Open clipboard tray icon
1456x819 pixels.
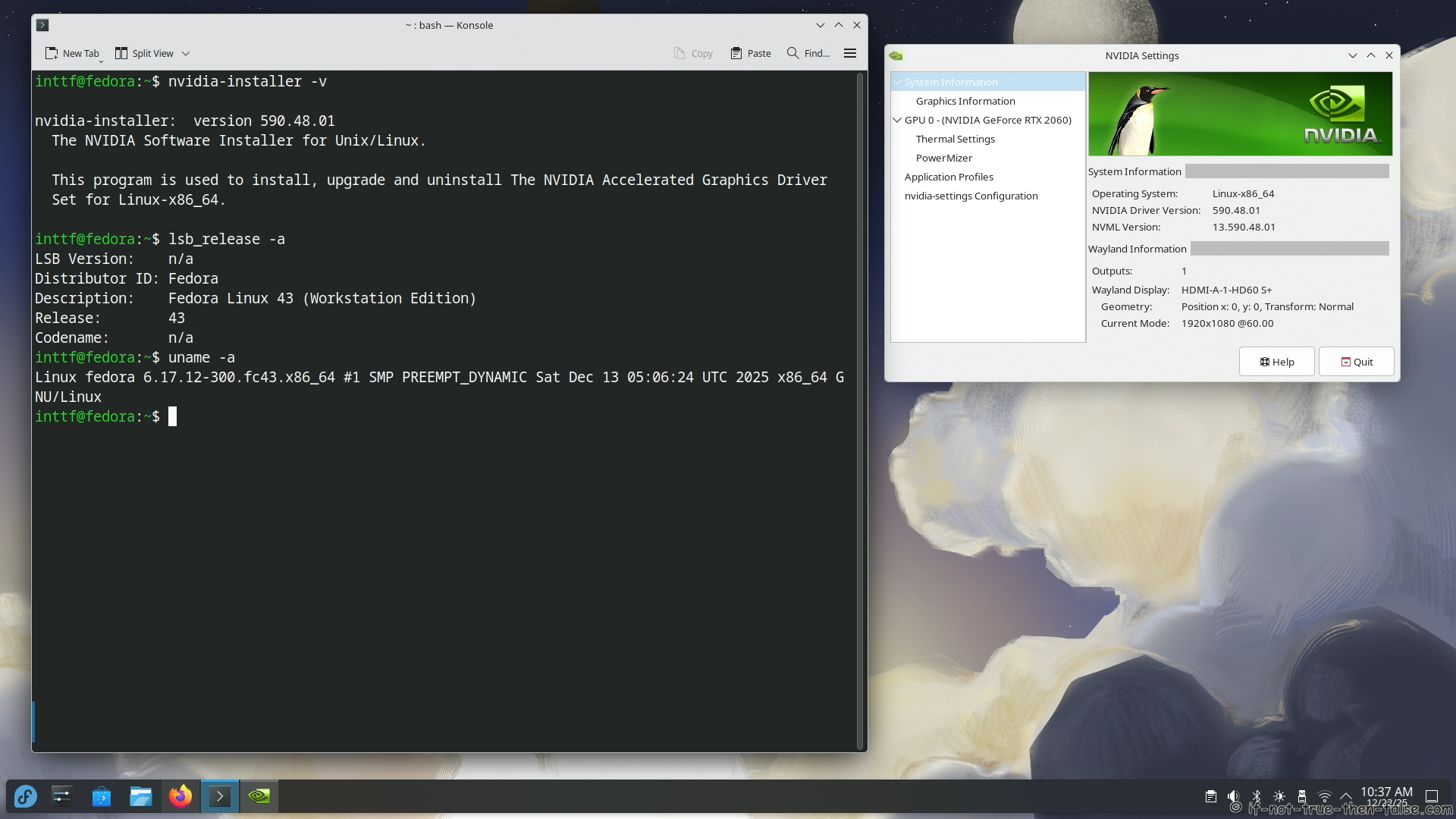click(x=1211, y=796)
